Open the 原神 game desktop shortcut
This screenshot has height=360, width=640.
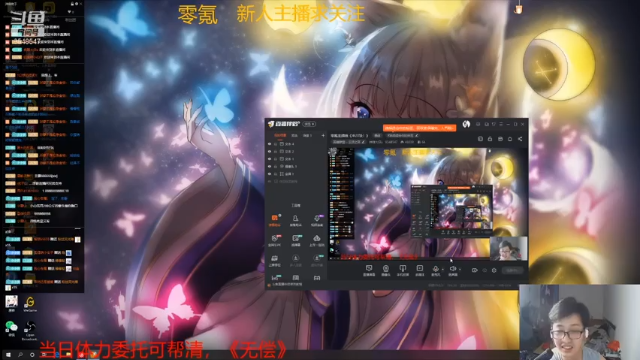pyautogui.click(x=11, y=303)
